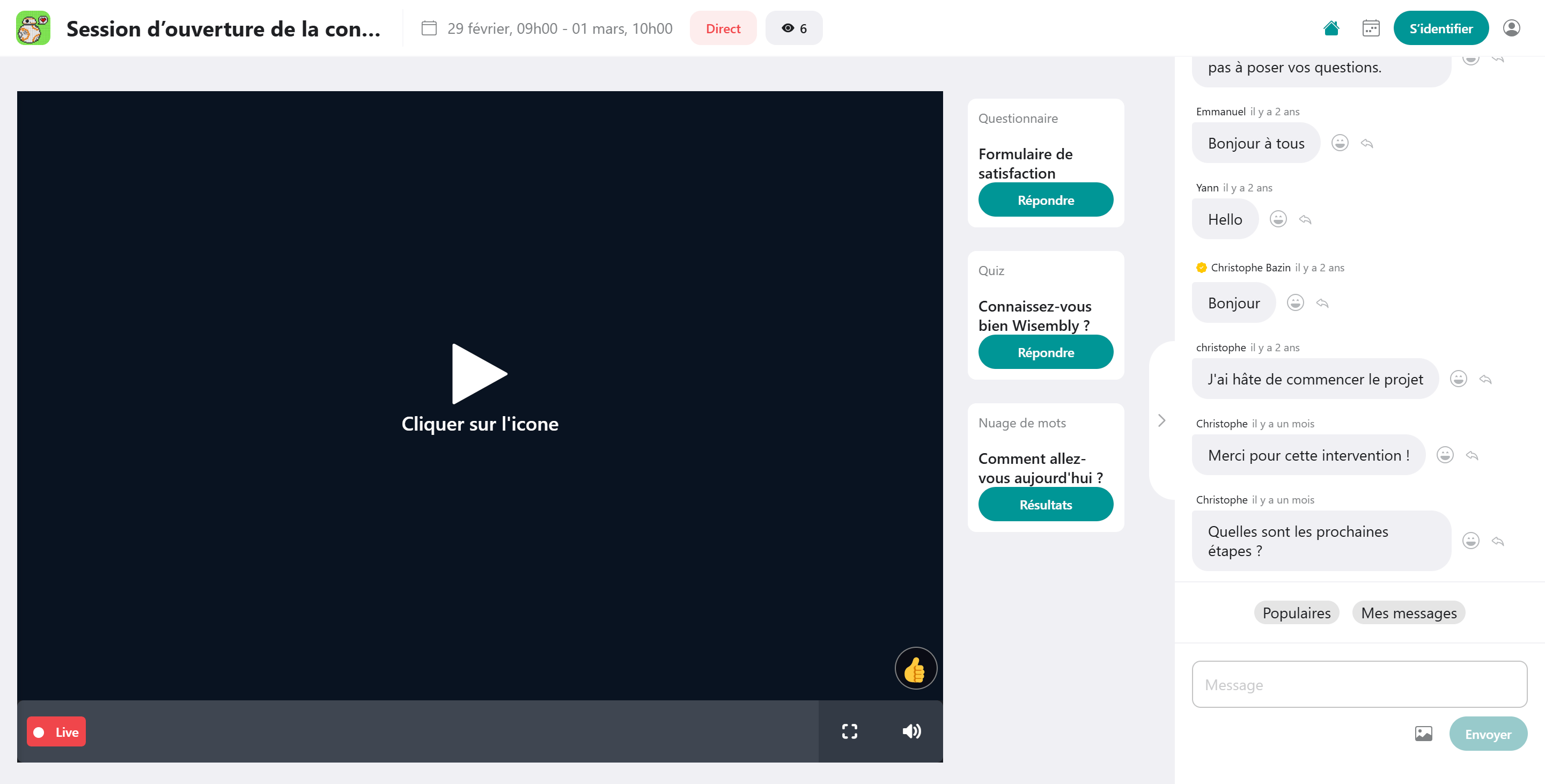The height and width of the screenshot is (784, 1545).
Task: Open the agenda calendar icon
Action: (x=1371, y=28)
